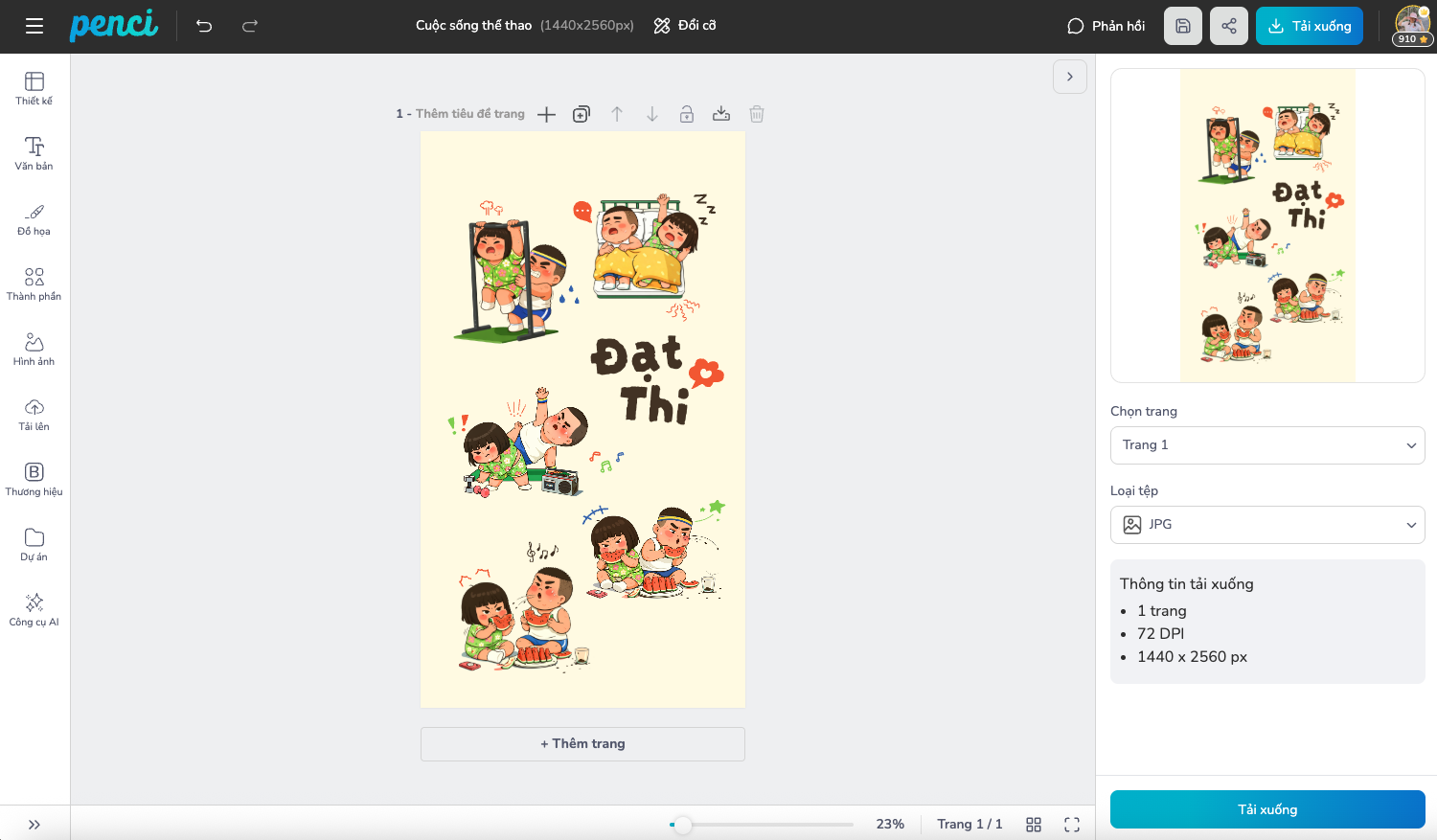Image resolution: width=1437 pixels, height=840 pixels.
Task: Select the Đồ họa sidebar tool
Action: pyautogui.click(x=34, y=218)
